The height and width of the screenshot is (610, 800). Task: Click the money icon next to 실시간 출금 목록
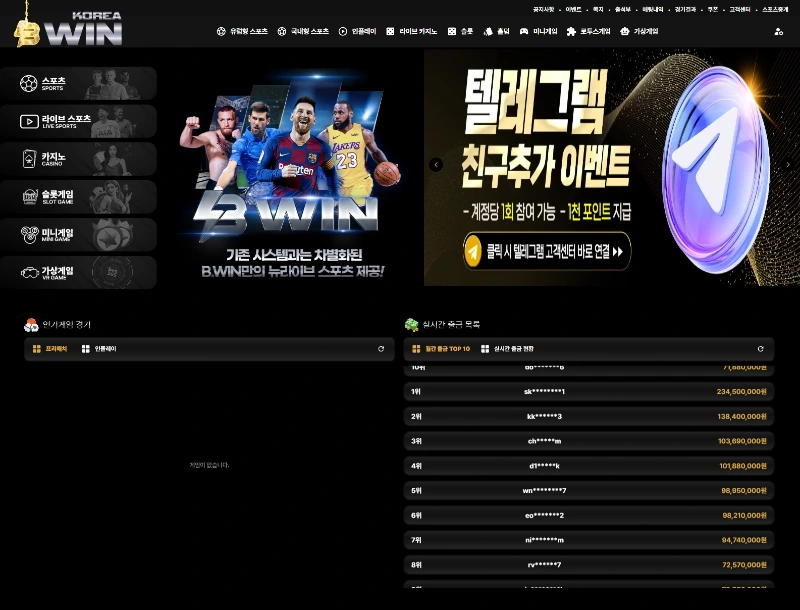coord(412,325)
